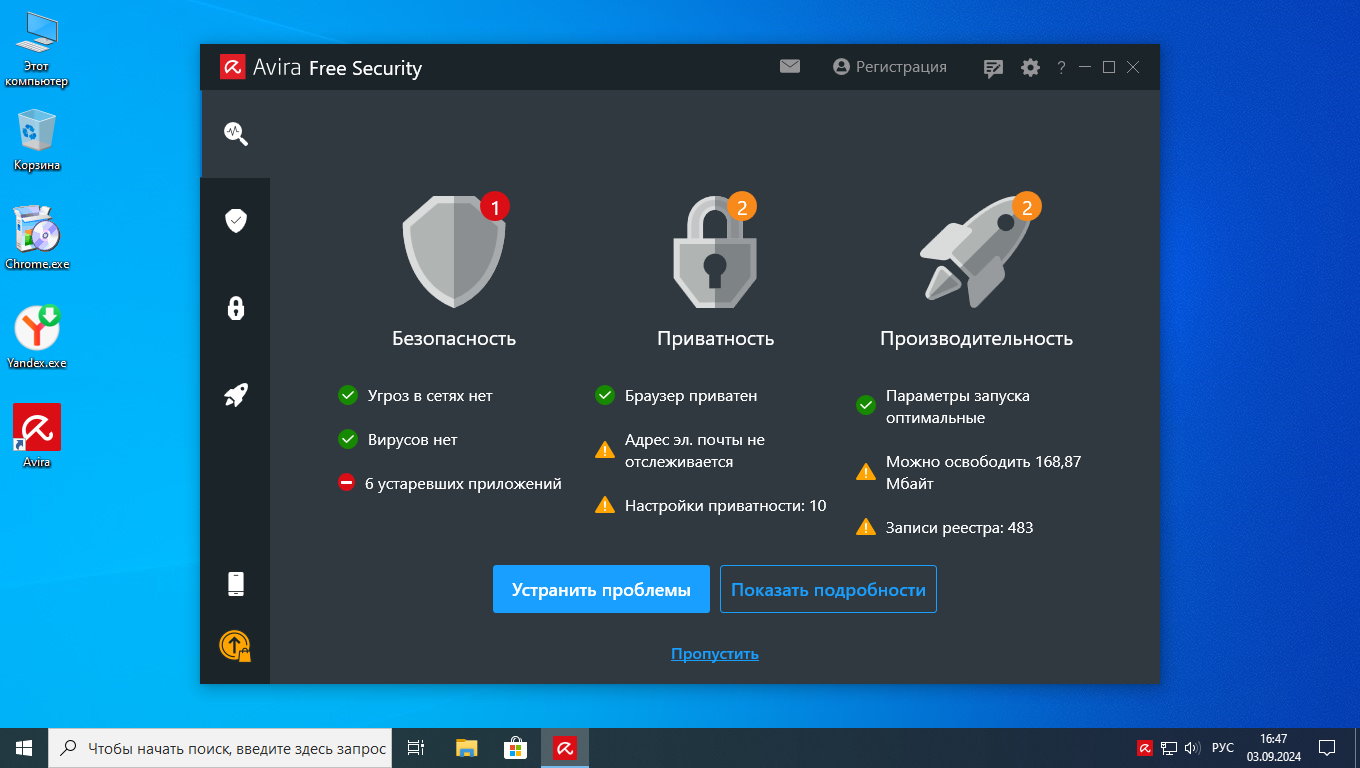Open the notification center icon
This screenshot has height=768, width=1360.
tap(1327, 748)
